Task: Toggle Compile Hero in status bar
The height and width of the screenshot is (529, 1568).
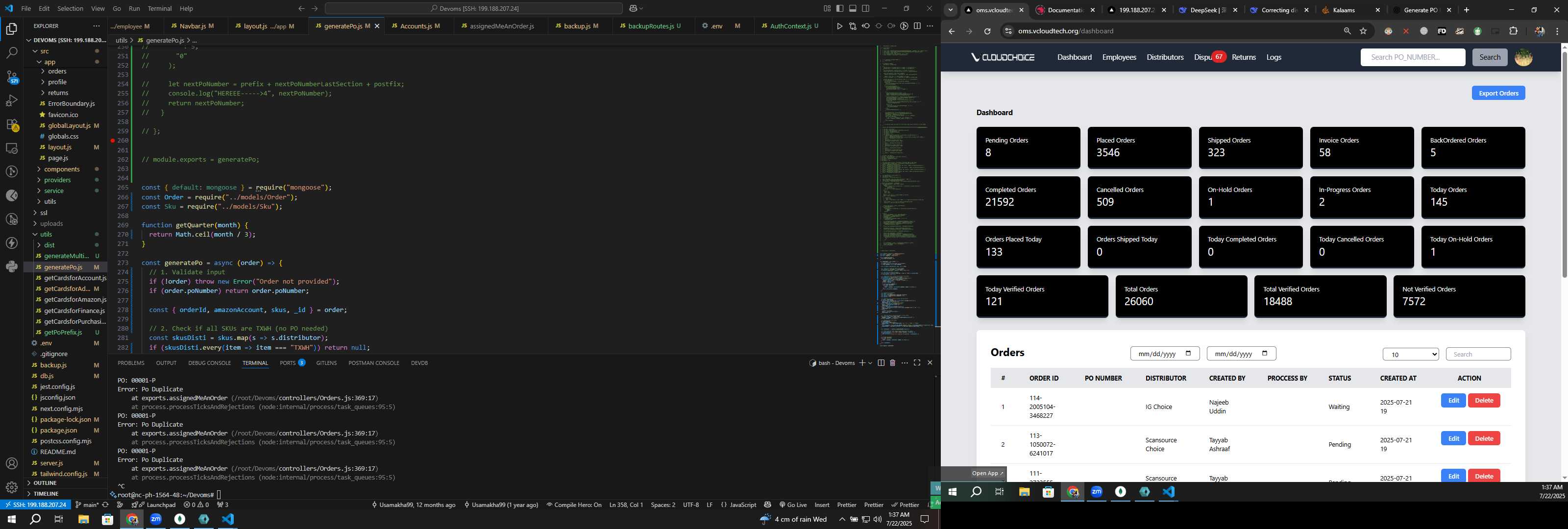Action: tap(573, 505)
